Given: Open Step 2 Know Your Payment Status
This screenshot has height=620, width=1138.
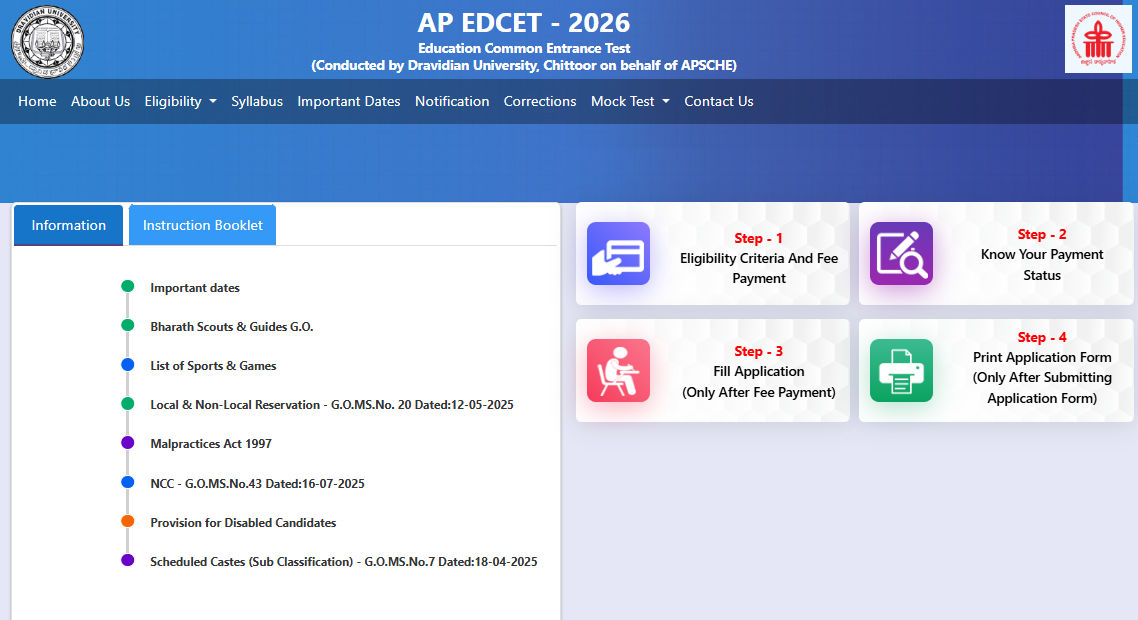Looking at the screenshot, I should click(1041, 255).
